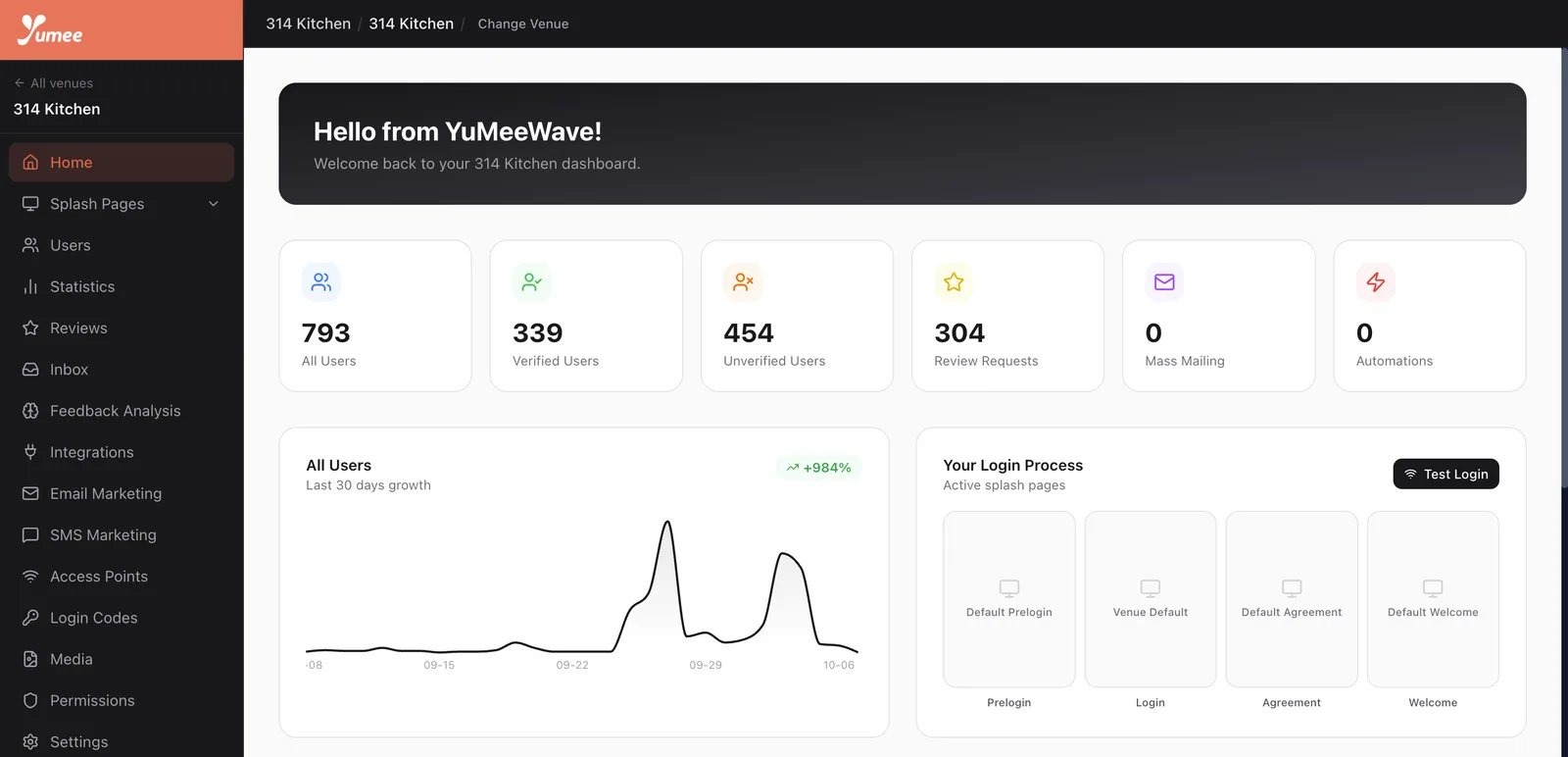This screenshot has height=757, width=1568.
Task: Click the Integrations plug icon
Action: [30, 452]
